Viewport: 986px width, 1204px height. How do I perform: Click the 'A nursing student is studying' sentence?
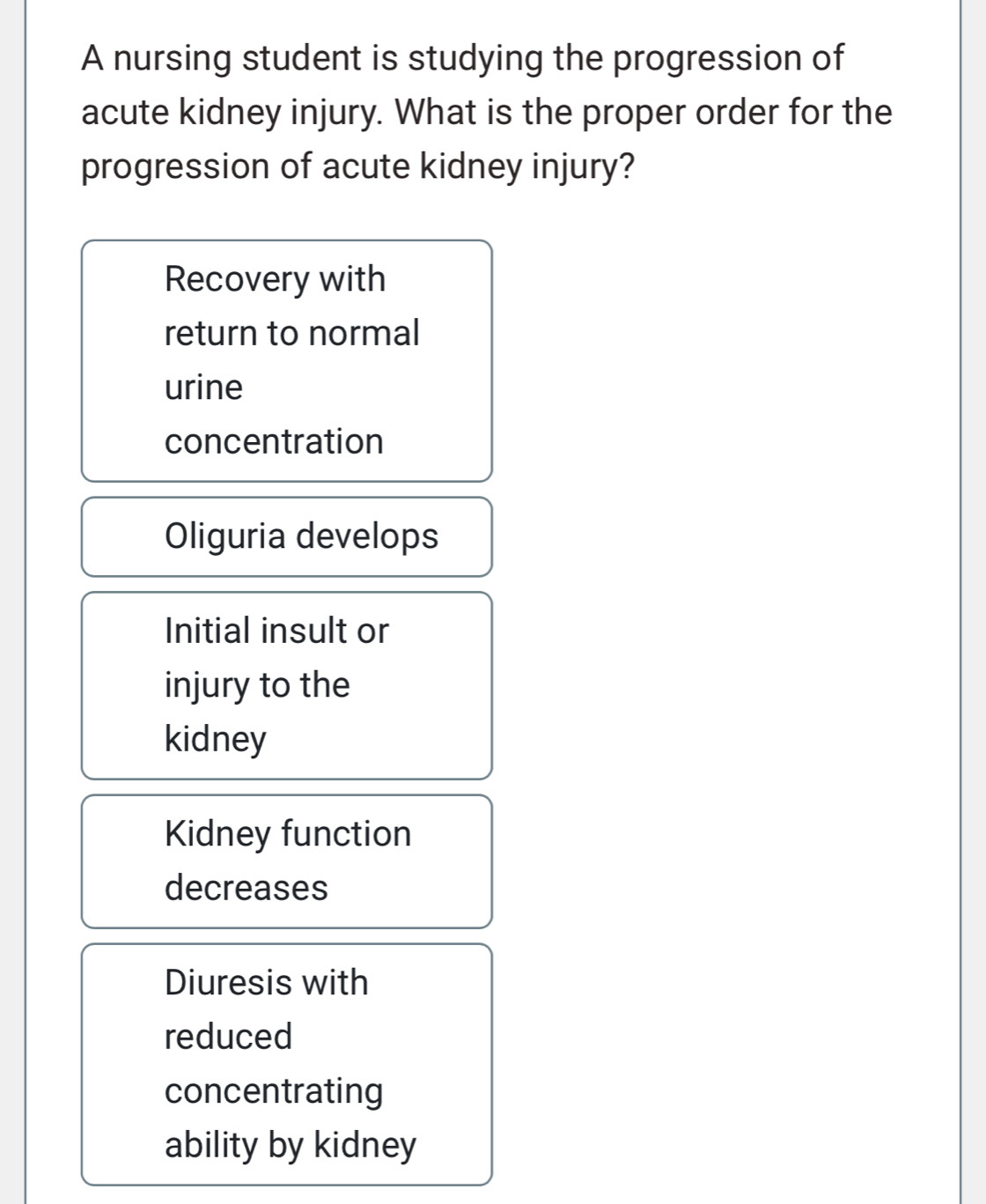(462, 59)
